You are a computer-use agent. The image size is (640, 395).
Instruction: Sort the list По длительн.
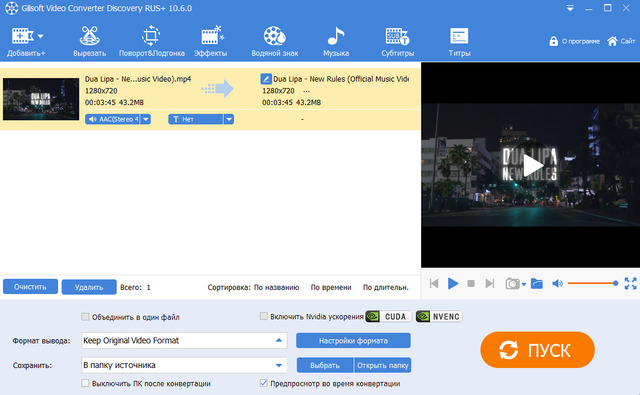(386, 287)
